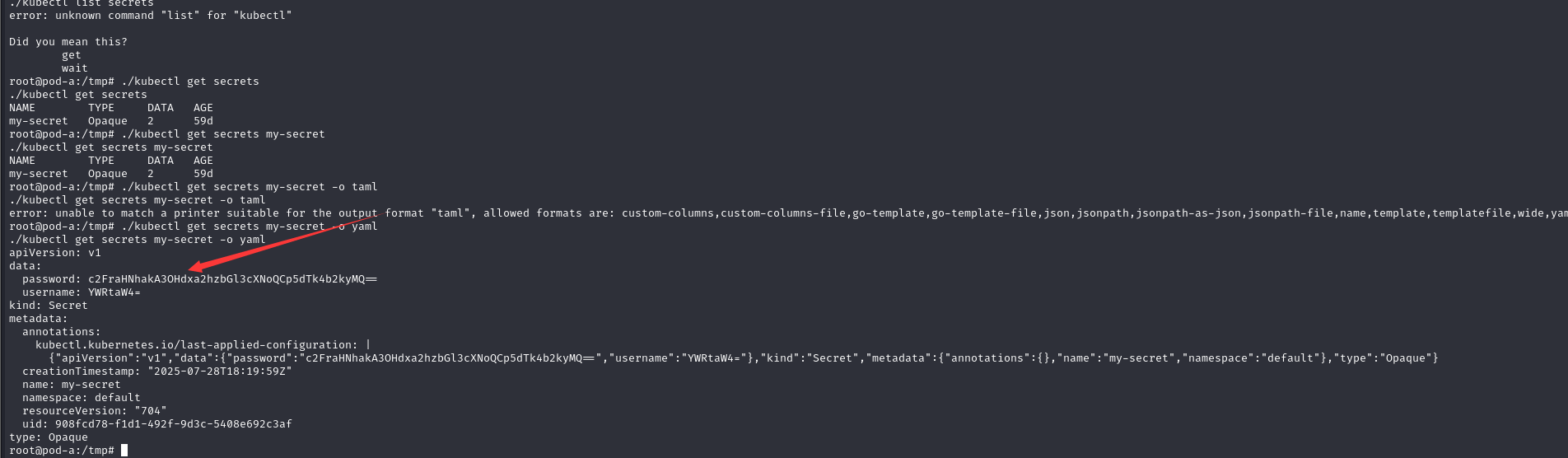Click the creationTimestamp value
The height and width of the screenshot is (458, 1568).
[219, 372]
